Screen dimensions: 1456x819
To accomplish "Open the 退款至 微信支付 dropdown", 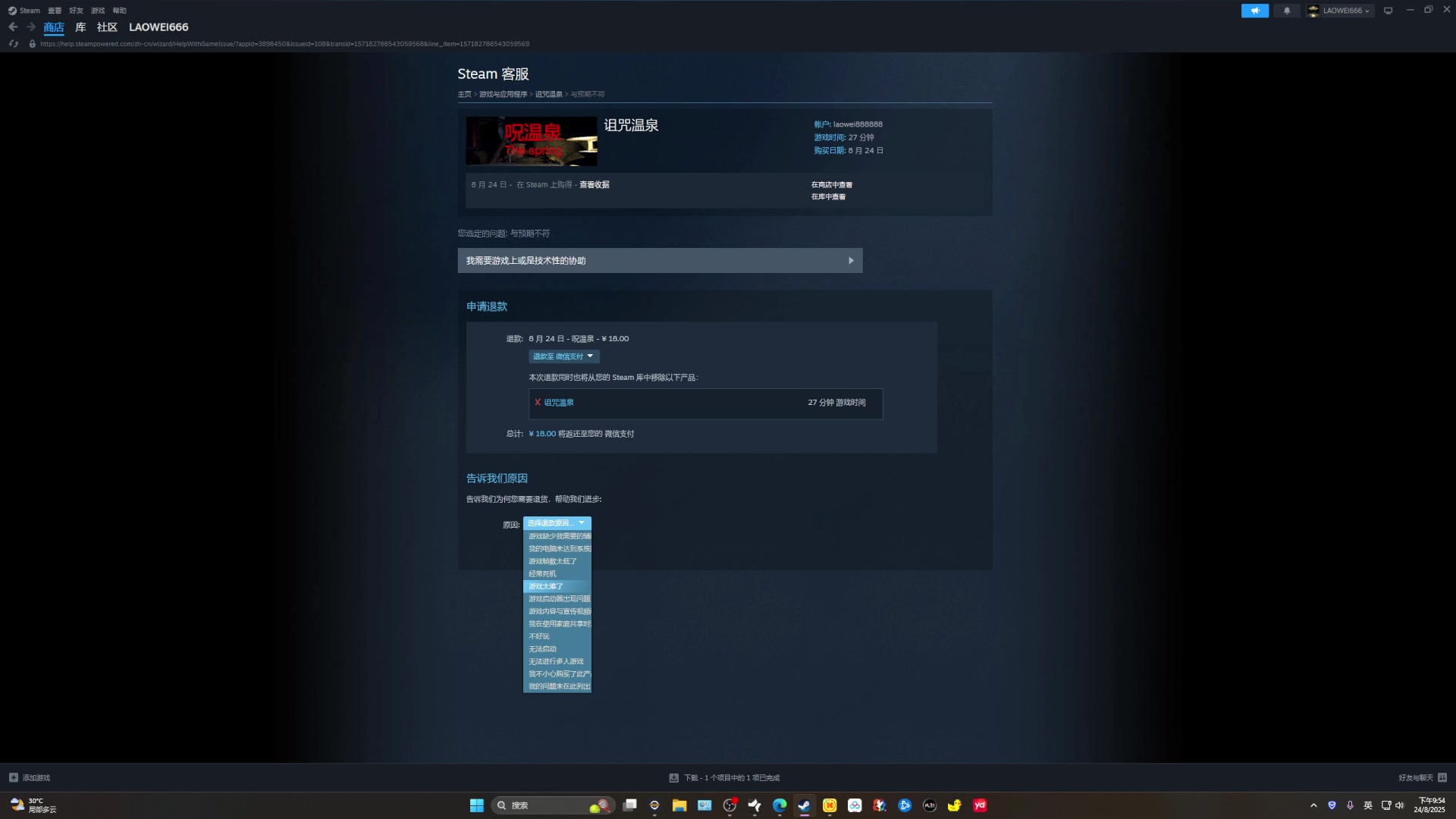I will (x=563, y=356).
